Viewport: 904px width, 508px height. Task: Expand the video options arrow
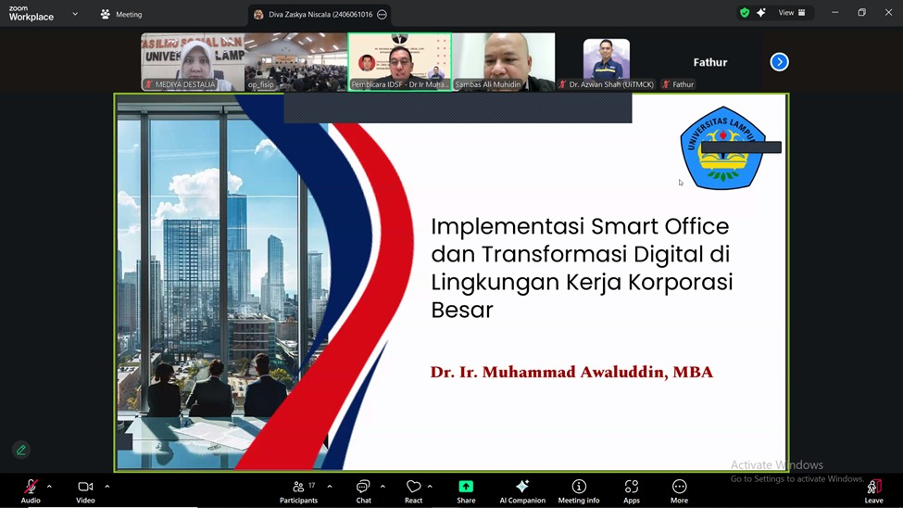click(x=107, y=487)
